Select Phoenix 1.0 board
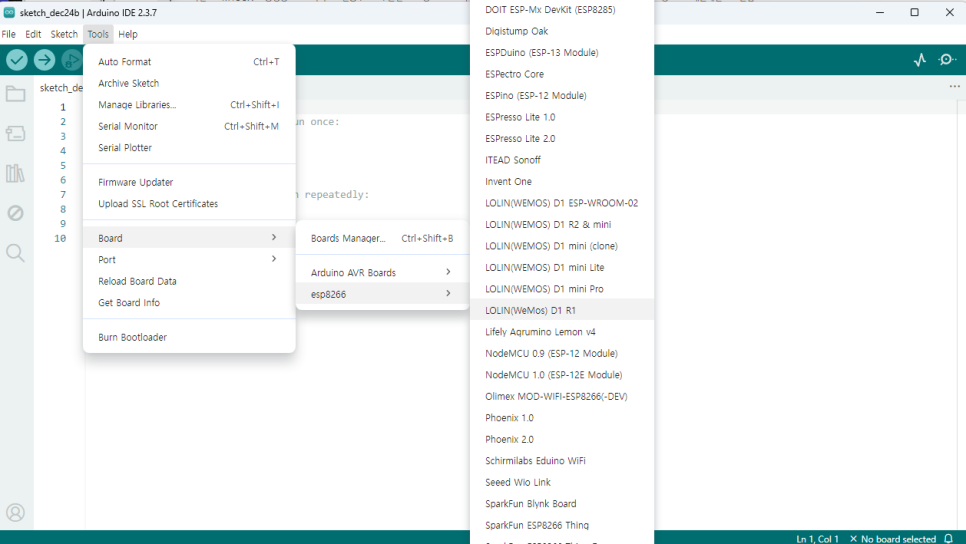 click(562, 418)
